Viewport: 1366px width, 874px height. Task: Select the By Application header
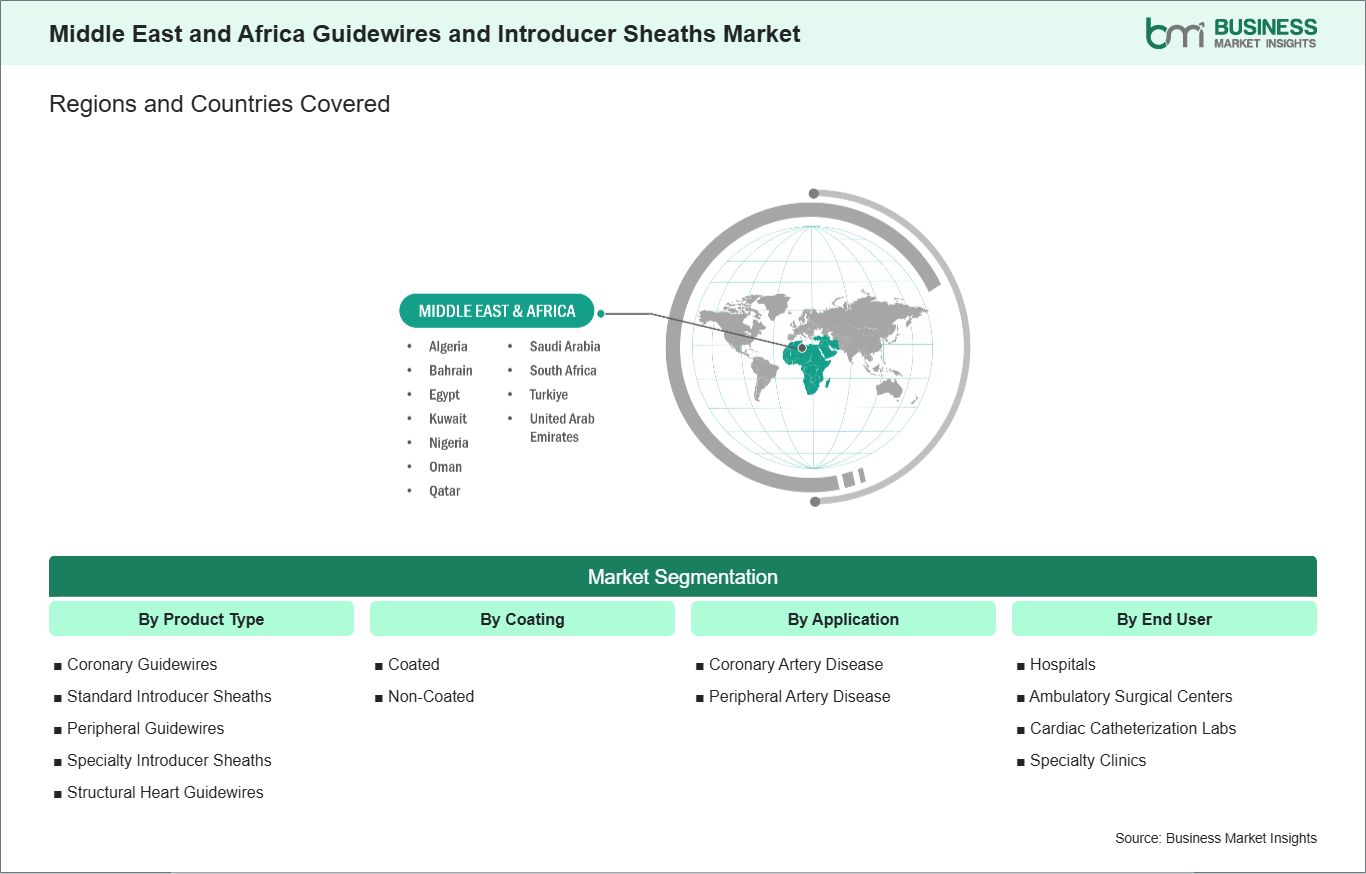pyautogui.click(x=843, y=619)
